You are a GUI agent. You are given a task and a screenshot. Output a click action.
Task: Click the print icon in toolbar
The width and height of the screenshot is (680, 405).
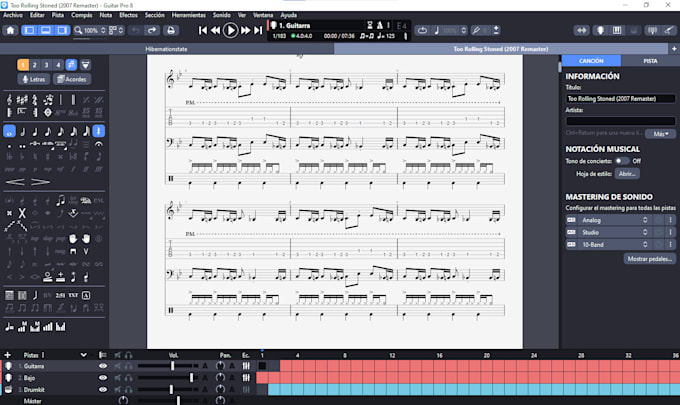tap(171, 30)
